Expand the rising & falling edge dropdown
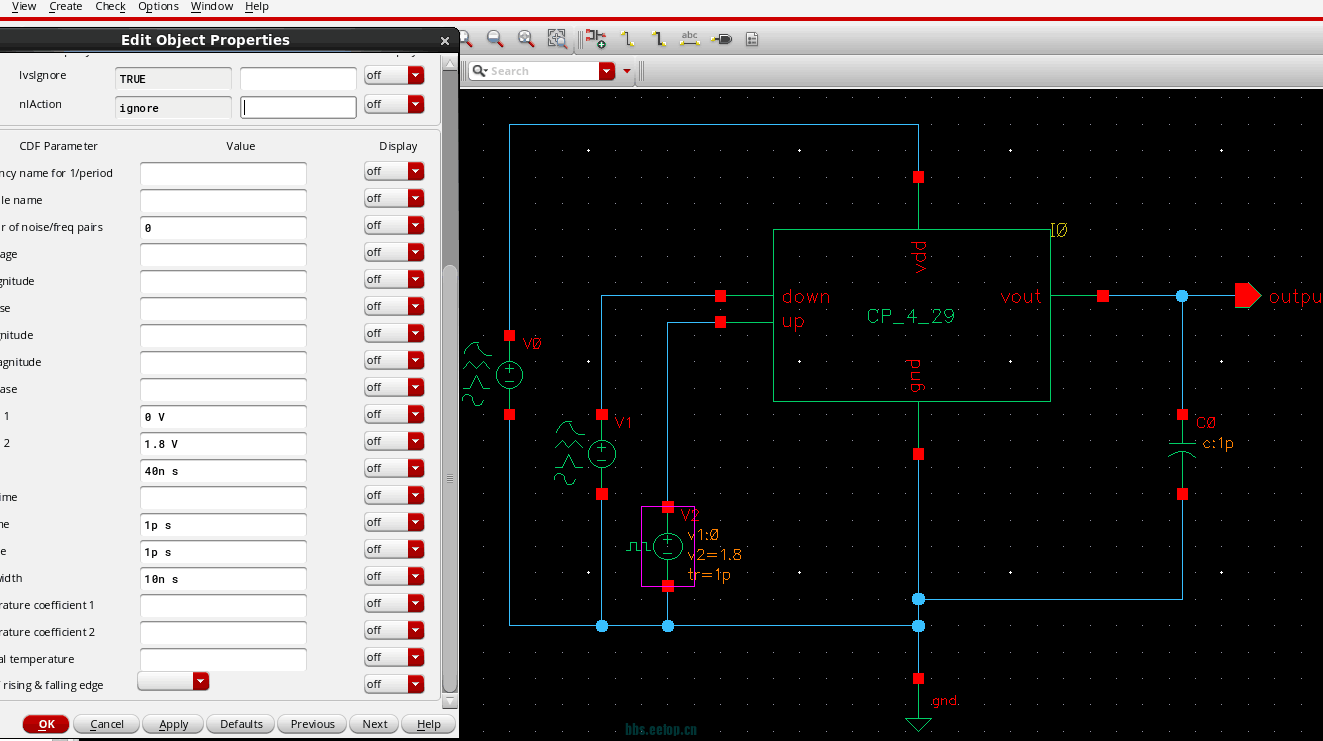 point(173,681)
